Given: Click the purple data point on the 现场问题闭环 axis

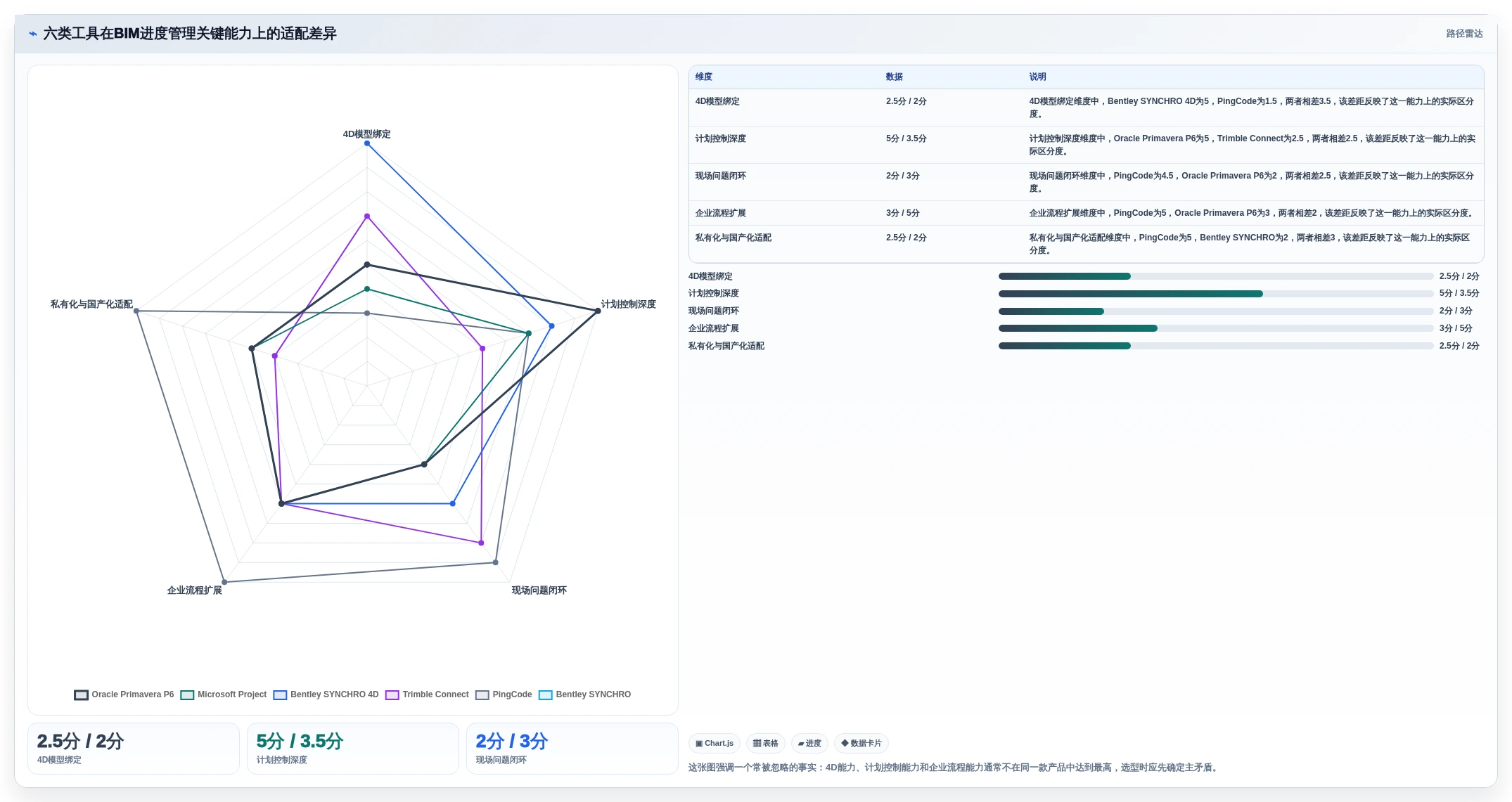Looking at the screenshot, I should pyautogui.click(x=481, y=543).
